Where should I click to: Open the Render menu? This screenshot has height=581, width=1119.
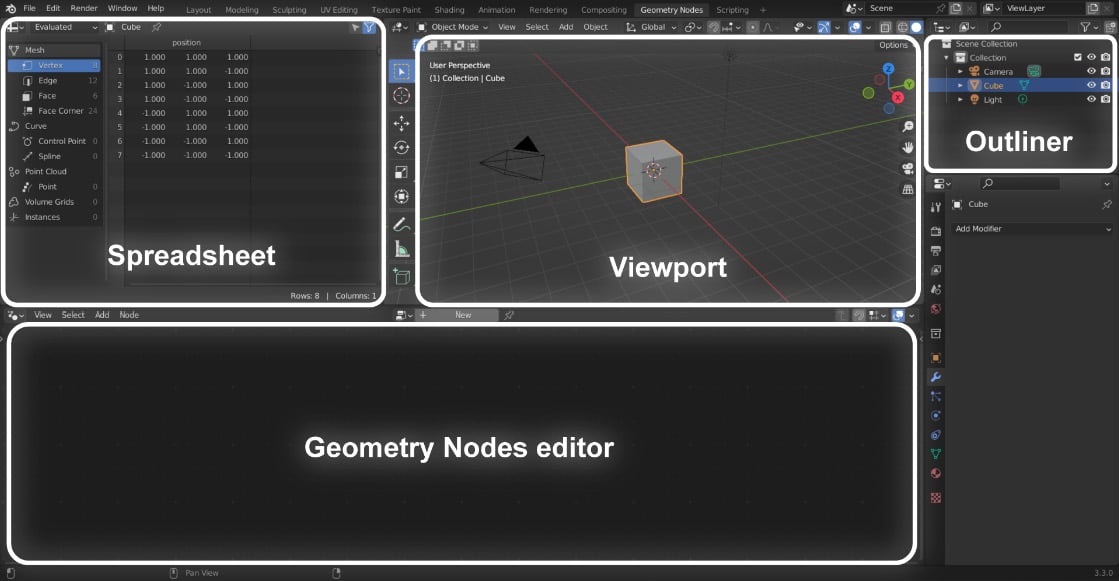tap(83, 9)
